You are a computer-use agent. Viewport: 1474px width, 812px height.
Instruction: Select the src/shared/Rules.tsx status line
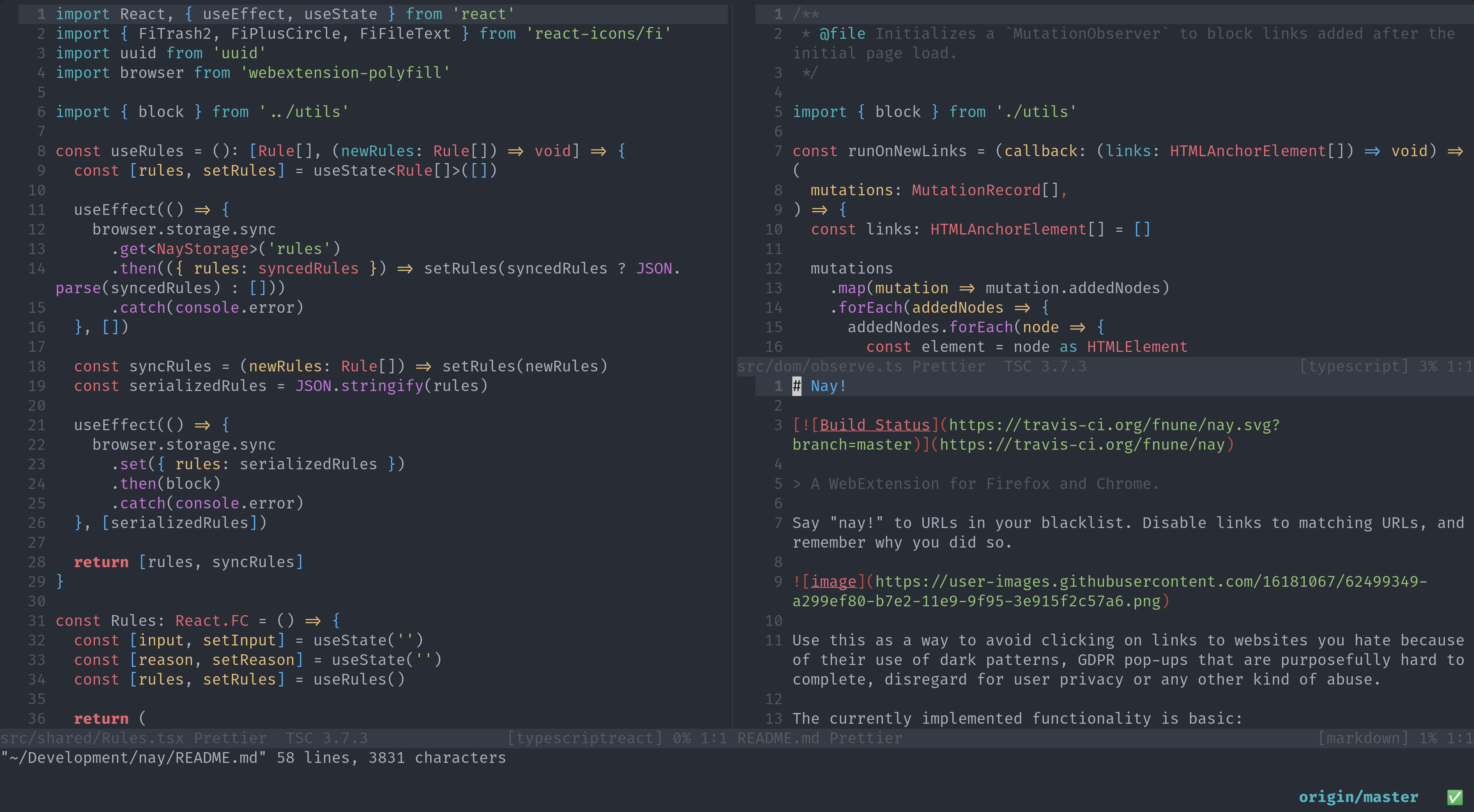coord(92,738)
